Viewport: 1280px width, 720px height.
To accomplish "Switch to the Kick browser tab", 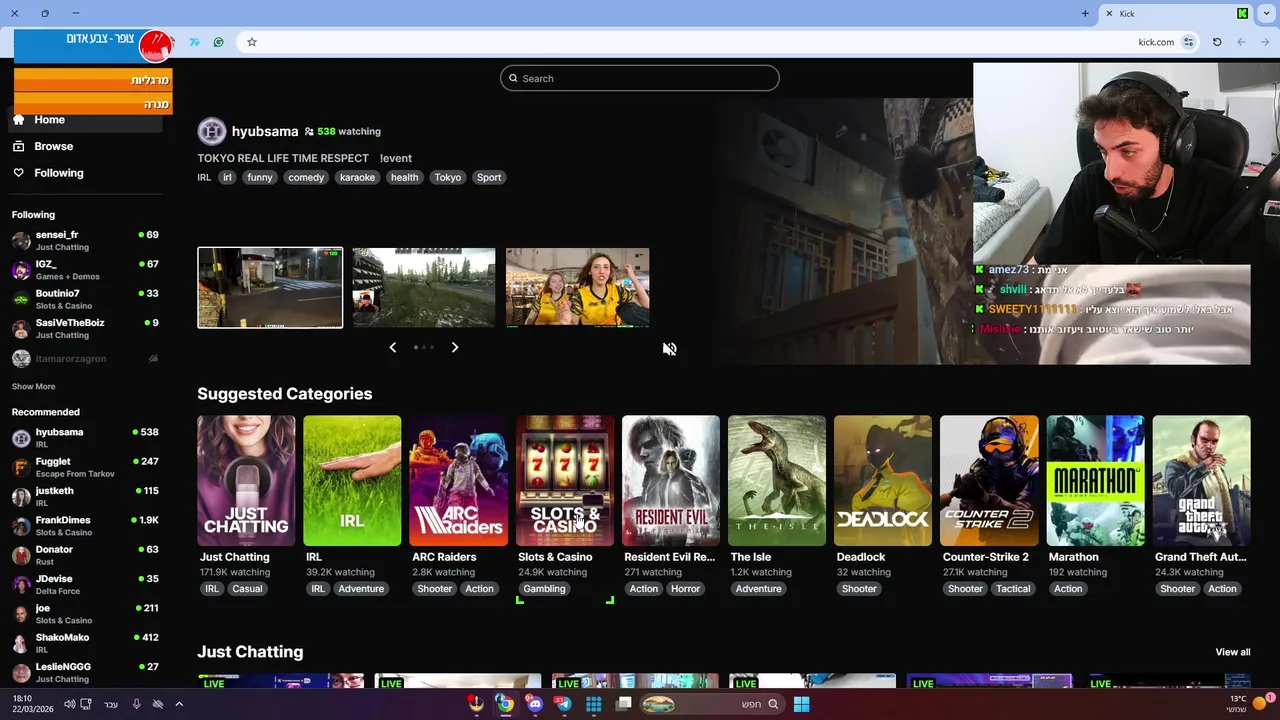I will (x=1176, y=14).
